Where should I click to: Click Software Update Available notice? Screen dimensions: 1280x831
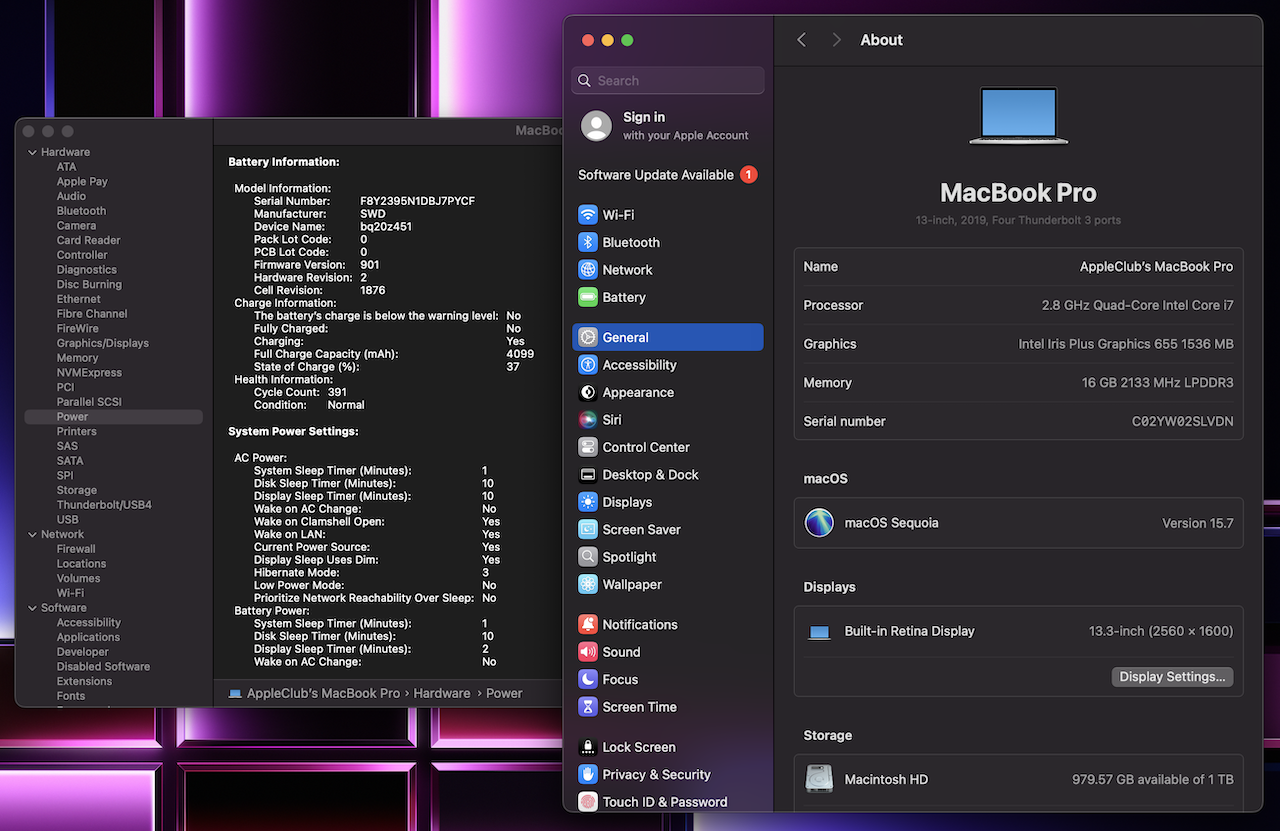pyautogui.click(x=668, y=175)
